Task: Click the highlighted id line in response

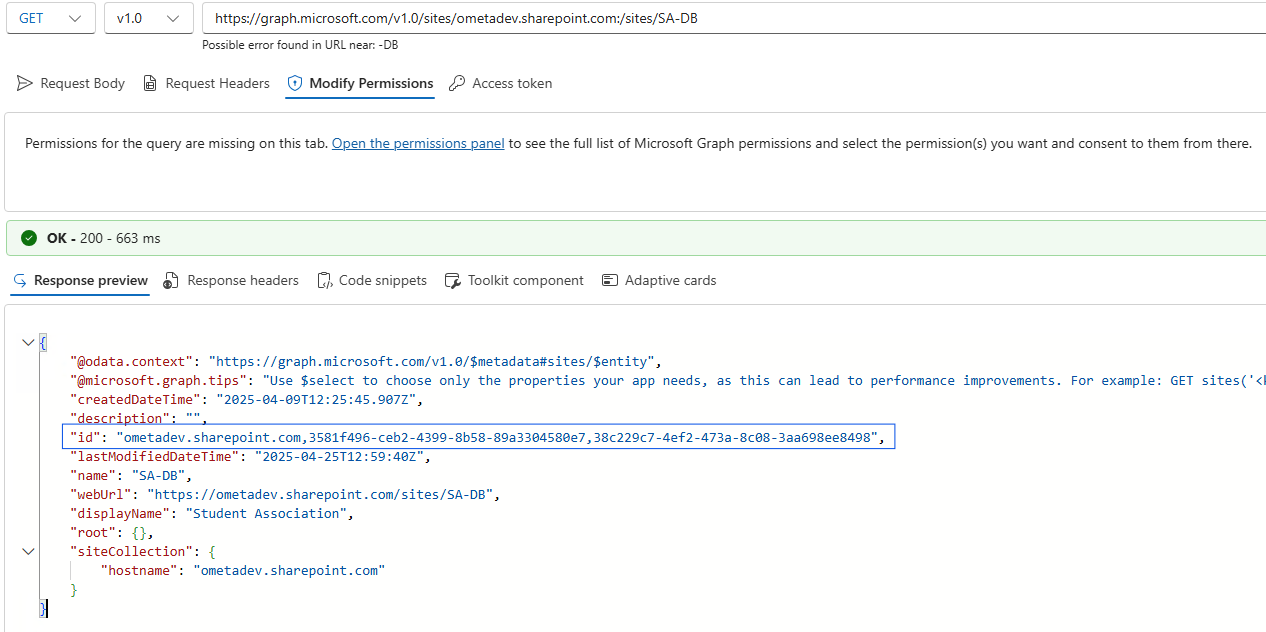Action: point(478,438)
